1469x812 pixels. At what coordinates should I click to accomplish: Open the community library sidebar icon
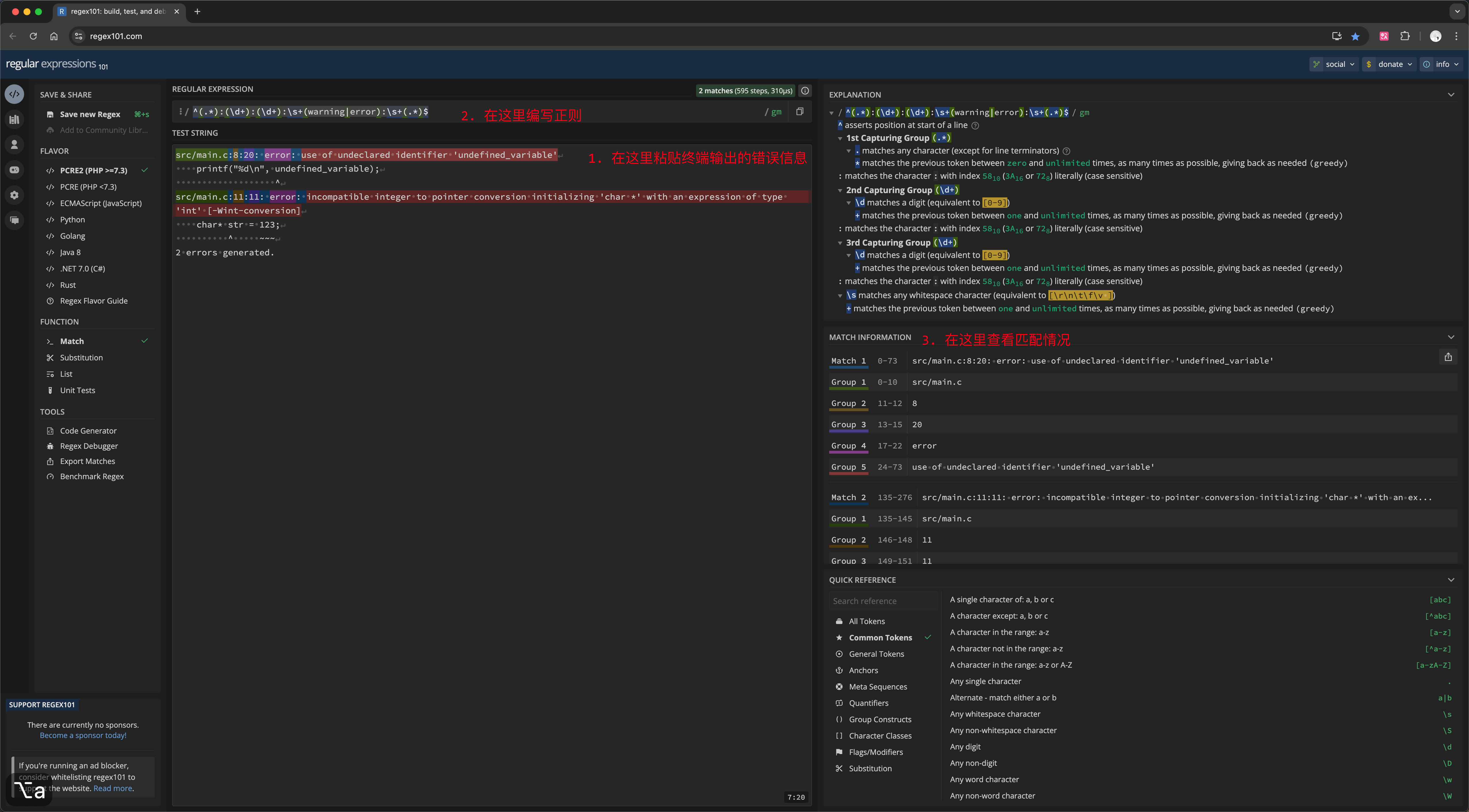coord(15,119)
